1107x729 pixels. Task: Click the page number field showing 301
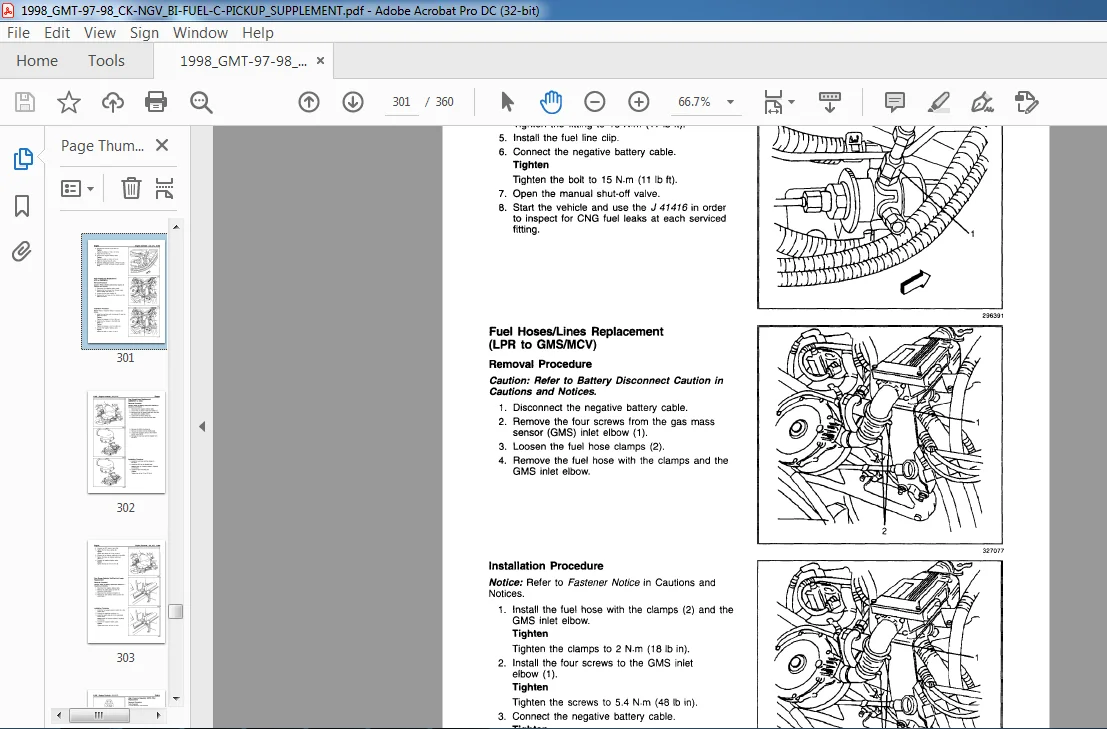(401, 102)
